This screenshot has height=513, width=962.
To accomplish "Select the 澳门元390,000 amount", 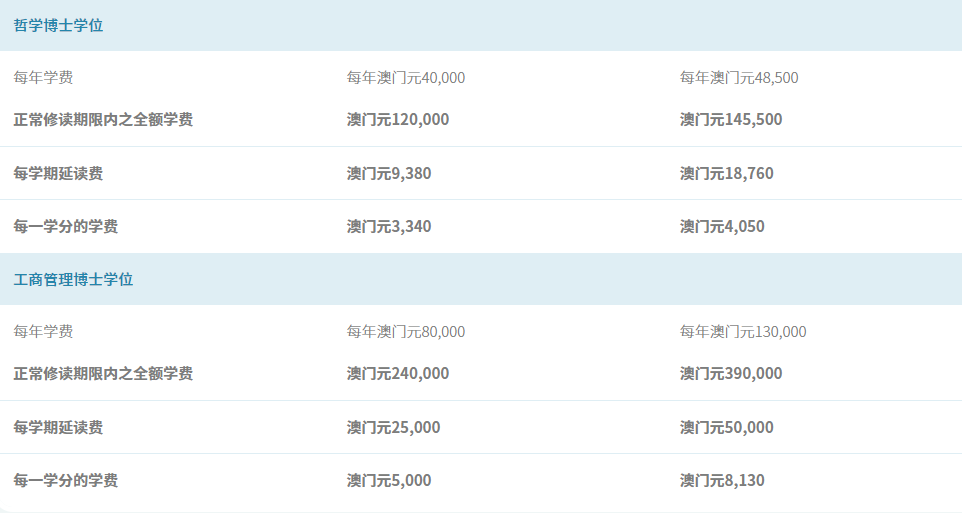I will 731,373.
